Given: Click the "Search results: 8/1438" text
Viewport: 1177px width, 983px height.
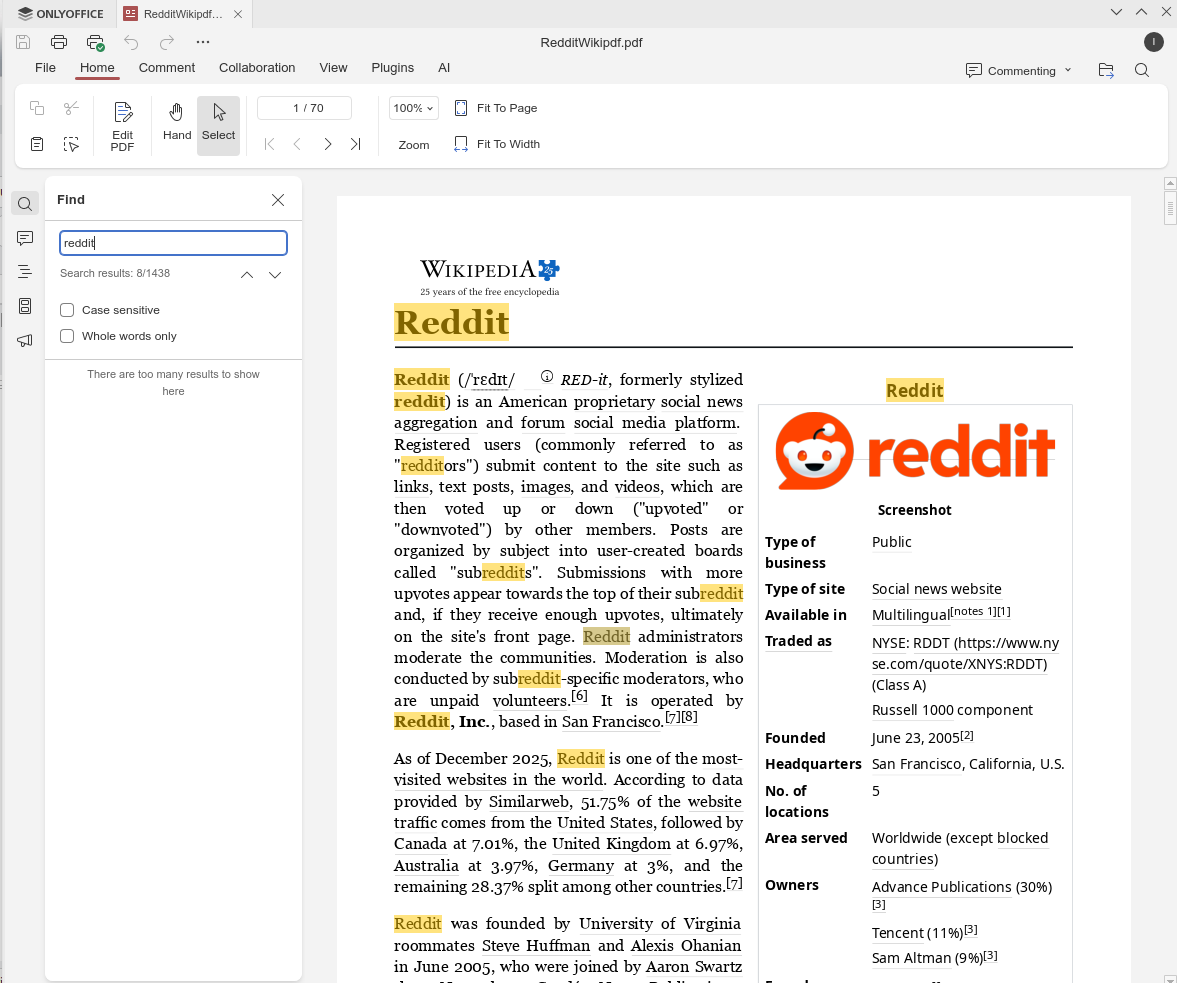Looking at the screenshot, I should tap(115, 273).
